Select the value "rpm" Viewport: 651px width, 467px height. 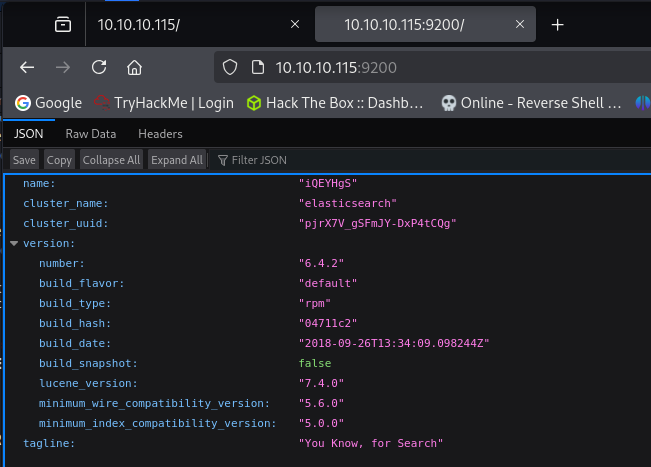(x=315, y=303)
